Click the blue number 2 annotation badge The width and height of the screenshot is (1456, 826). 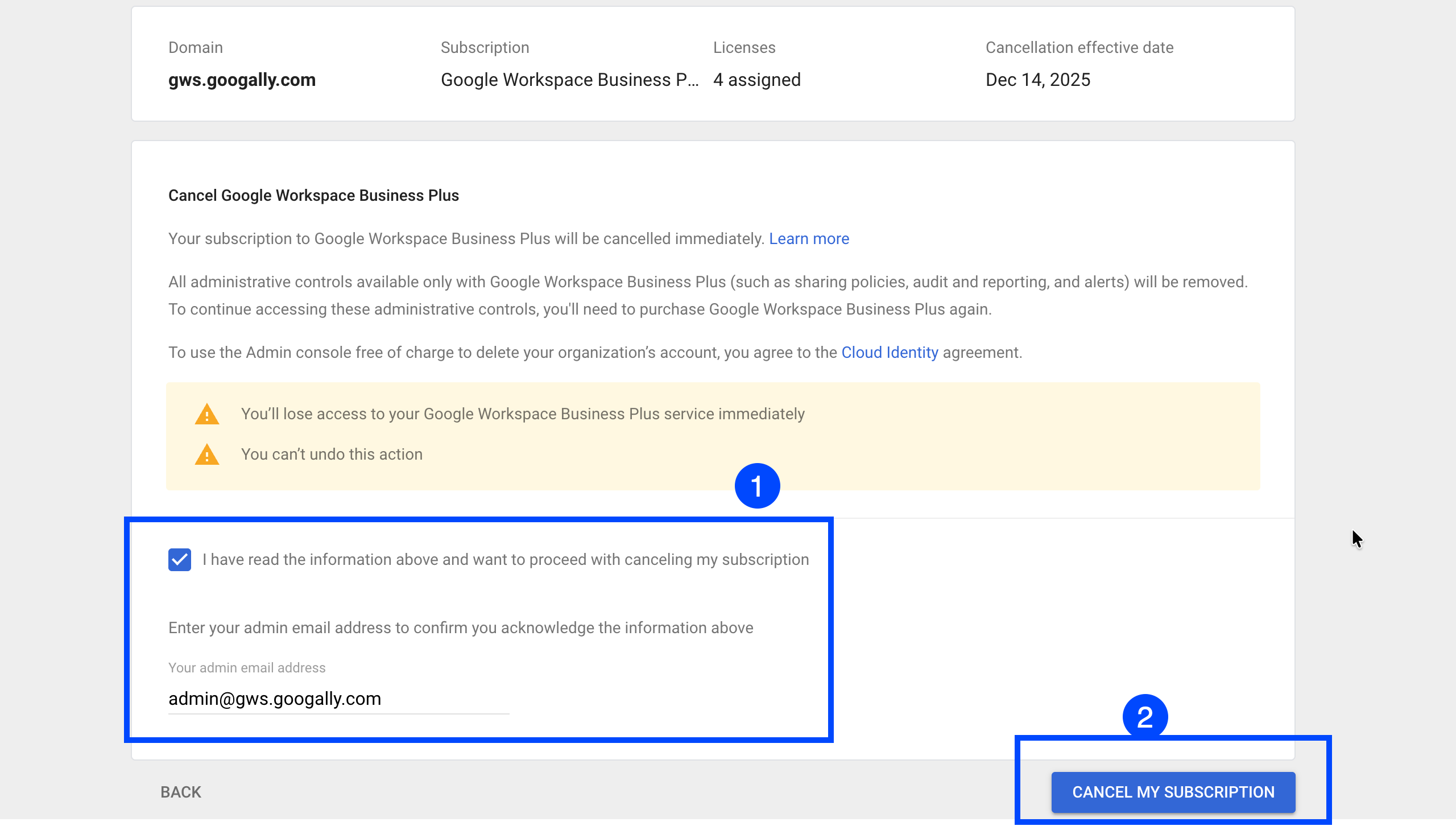click(1145, 716)
